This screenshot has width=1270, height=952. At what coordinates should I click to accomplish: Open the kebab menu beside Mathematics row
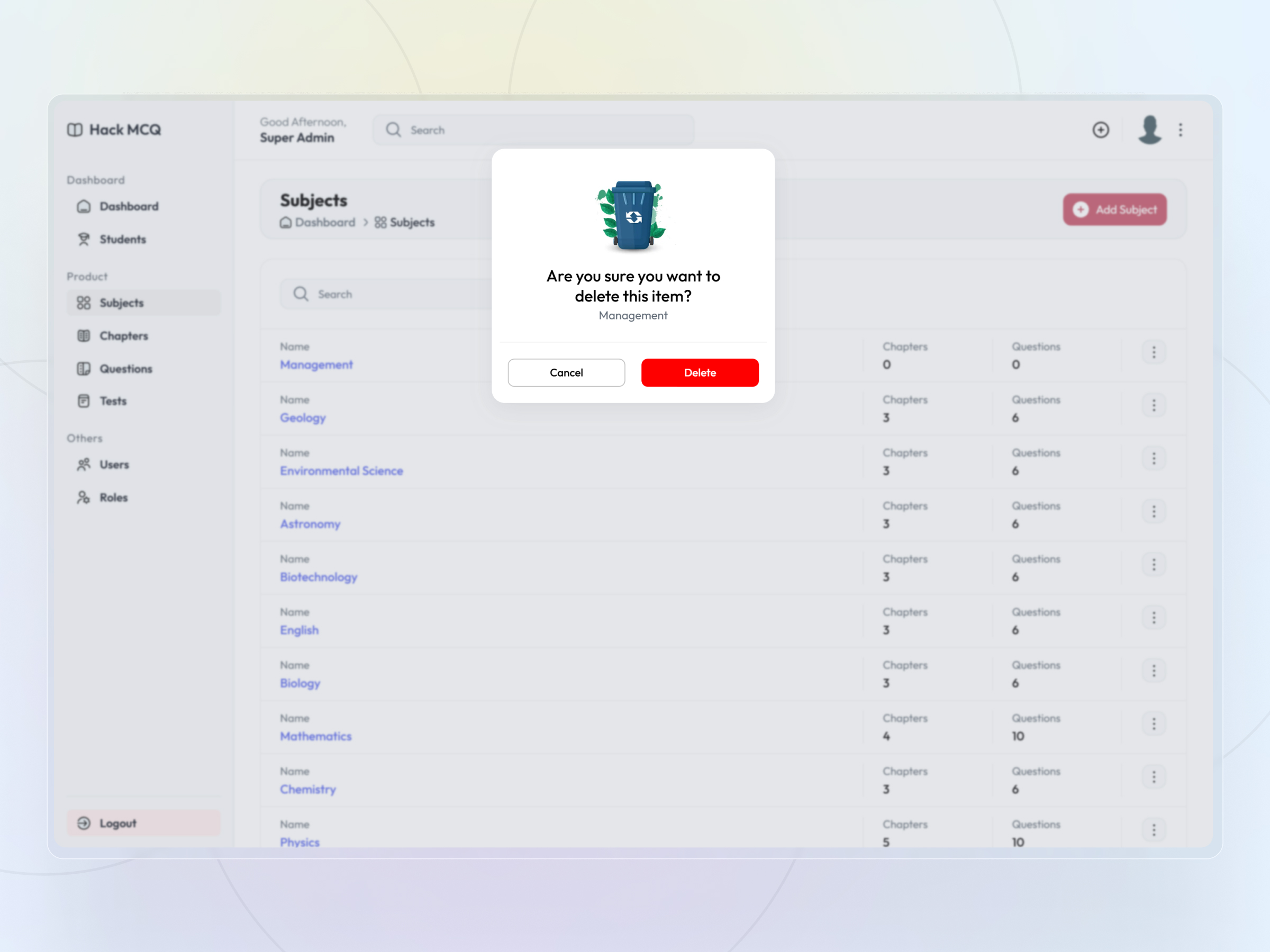[x=1154, y=724]
